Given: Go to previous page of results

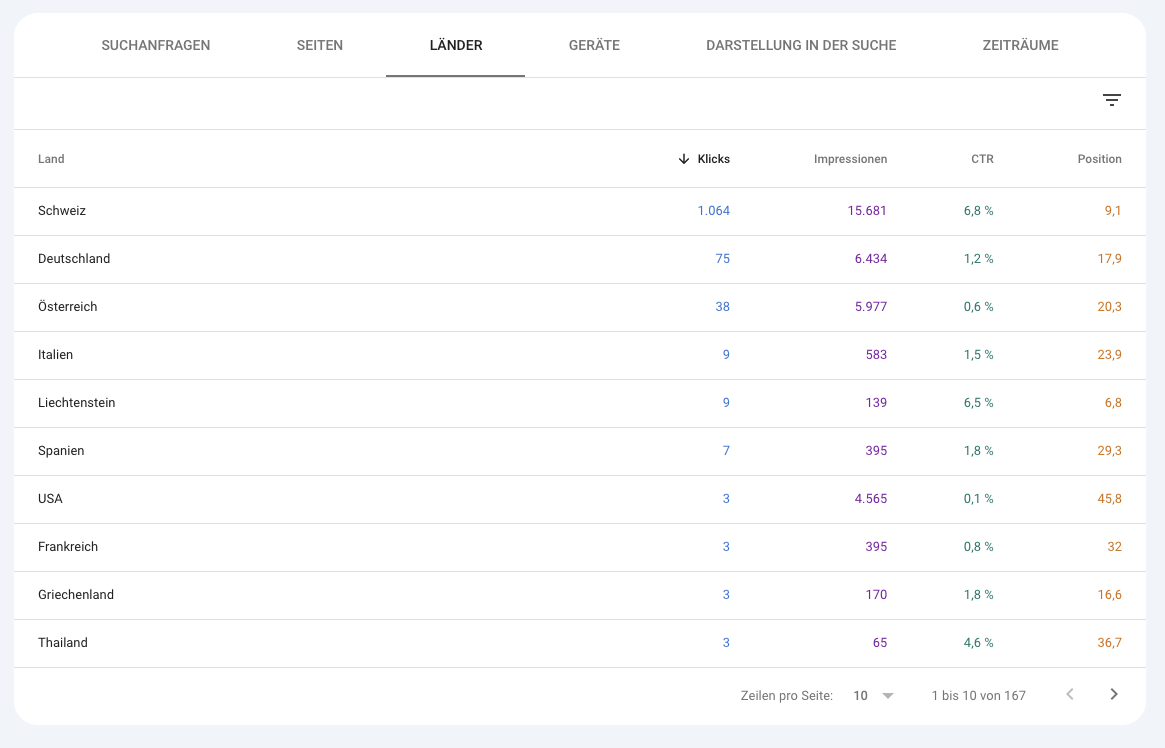Looking at the screenshot, I should (1070, 695).
